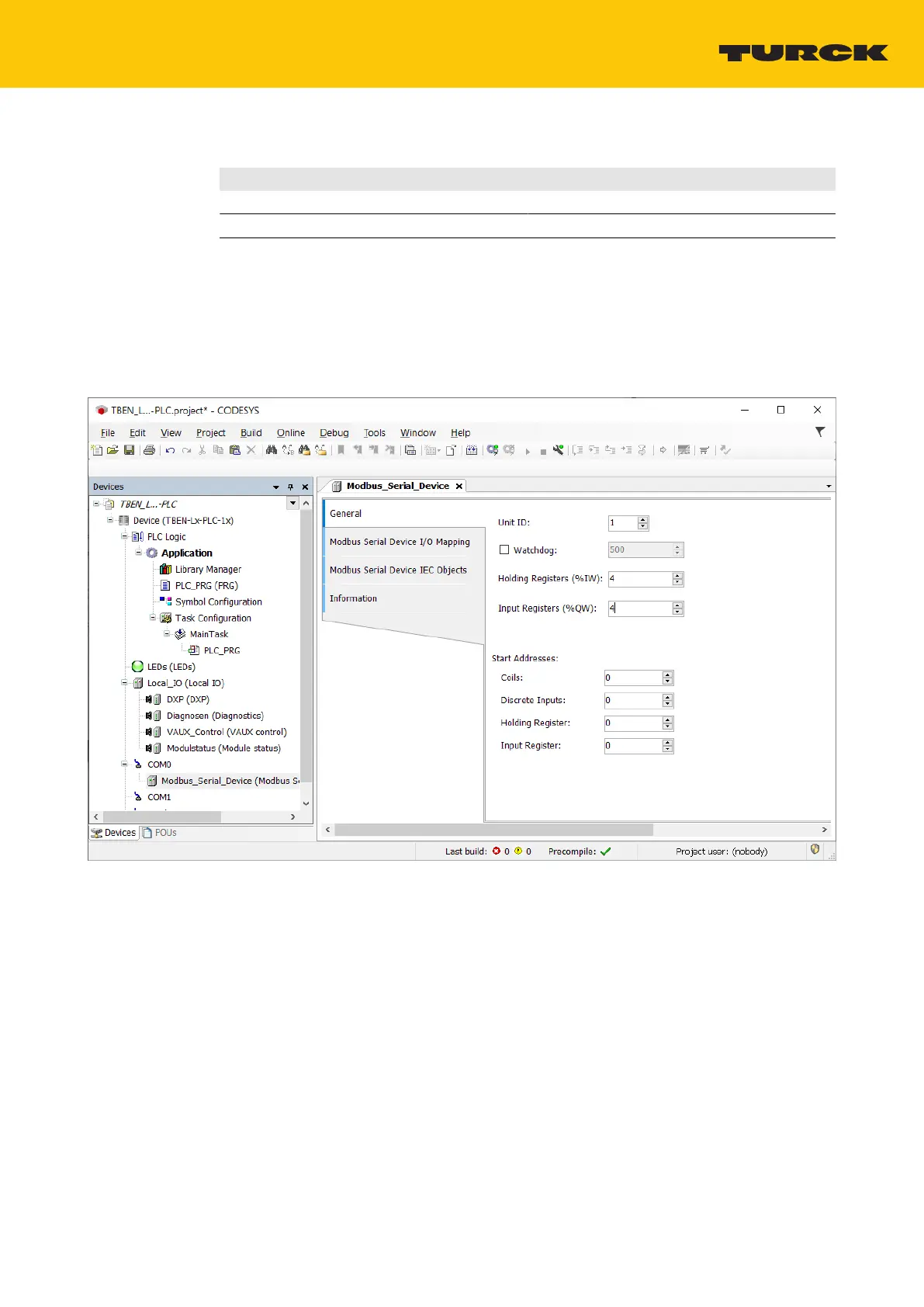The height and width of the screenshot is (1307, 924).
Task: Click the New Project toolbar icon
Action: [96, 450]
